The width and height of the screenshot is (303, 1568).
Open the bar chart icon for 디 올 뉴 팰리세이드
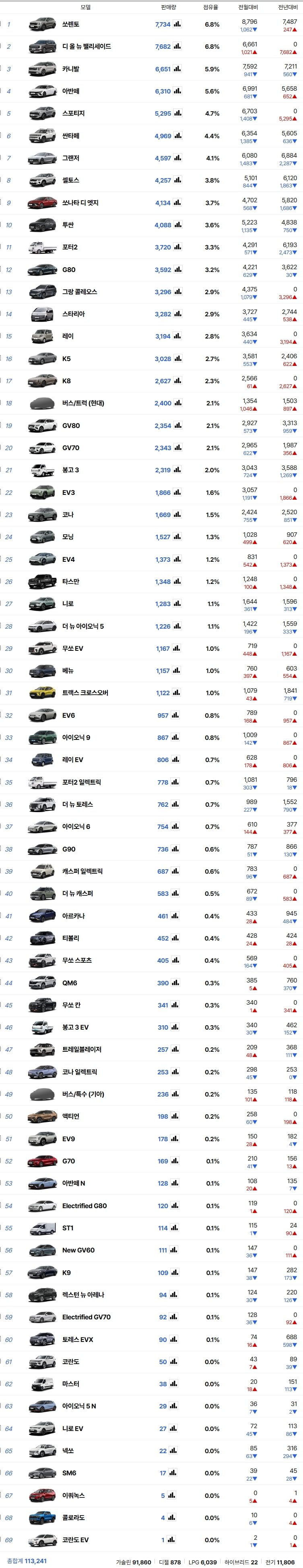(177, 46)
